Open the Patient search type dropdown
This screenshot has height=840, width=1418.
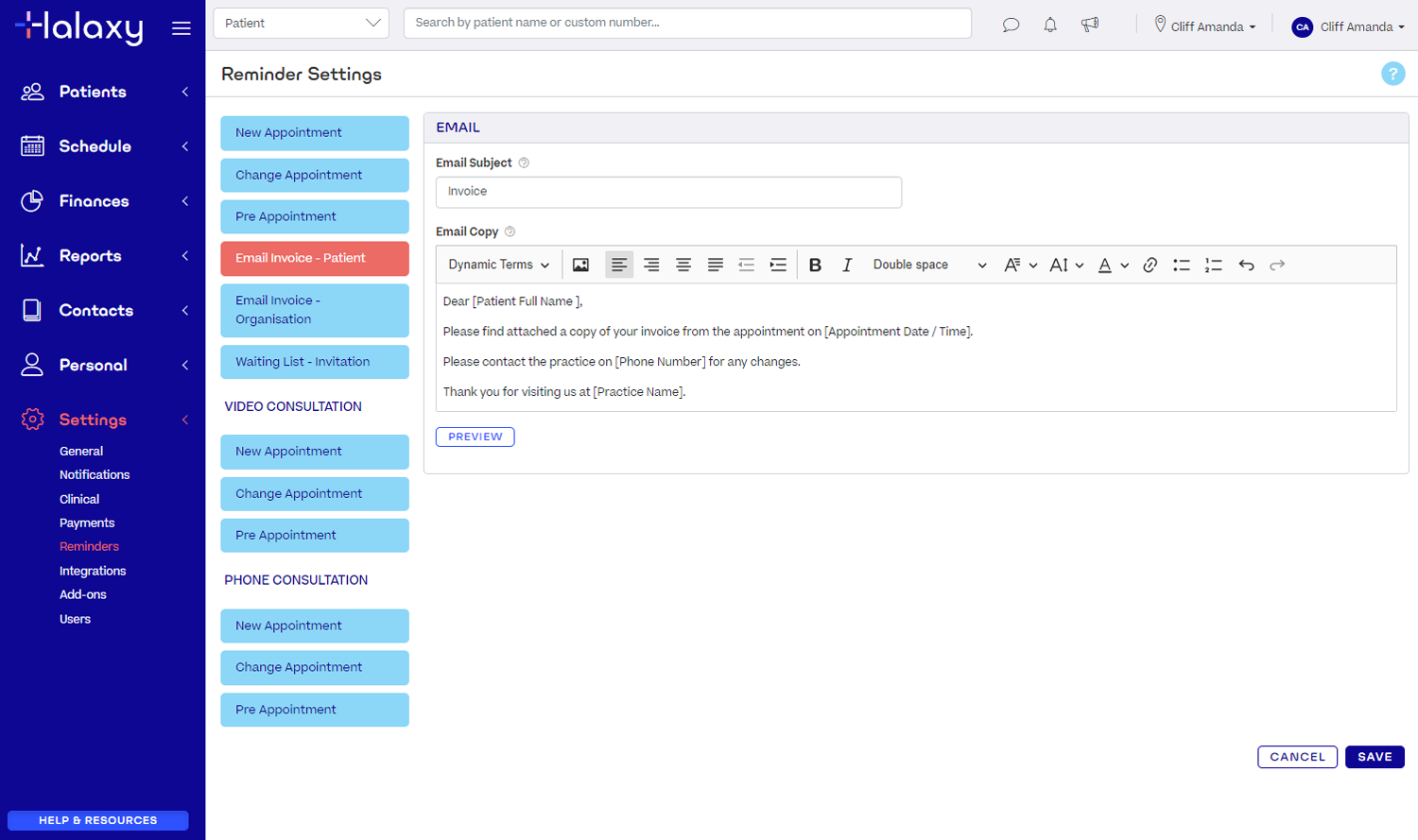click(301, 23)
